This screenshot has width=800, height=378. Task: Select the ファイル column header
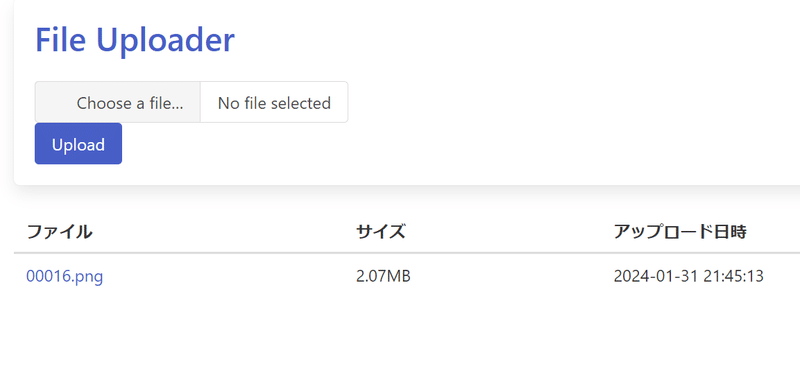pos(59,232)
